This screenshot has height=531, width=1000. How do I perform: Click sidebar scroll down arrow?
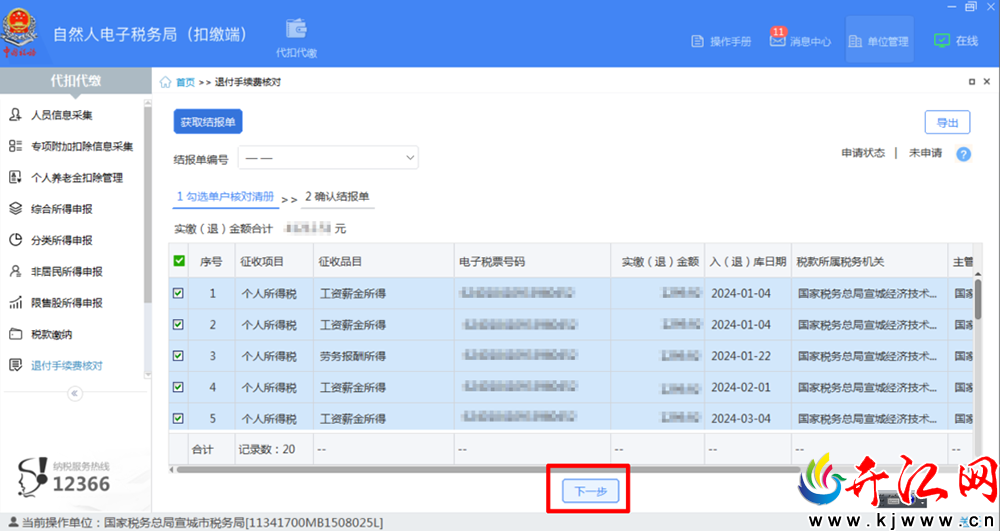(x=148, y=375)
